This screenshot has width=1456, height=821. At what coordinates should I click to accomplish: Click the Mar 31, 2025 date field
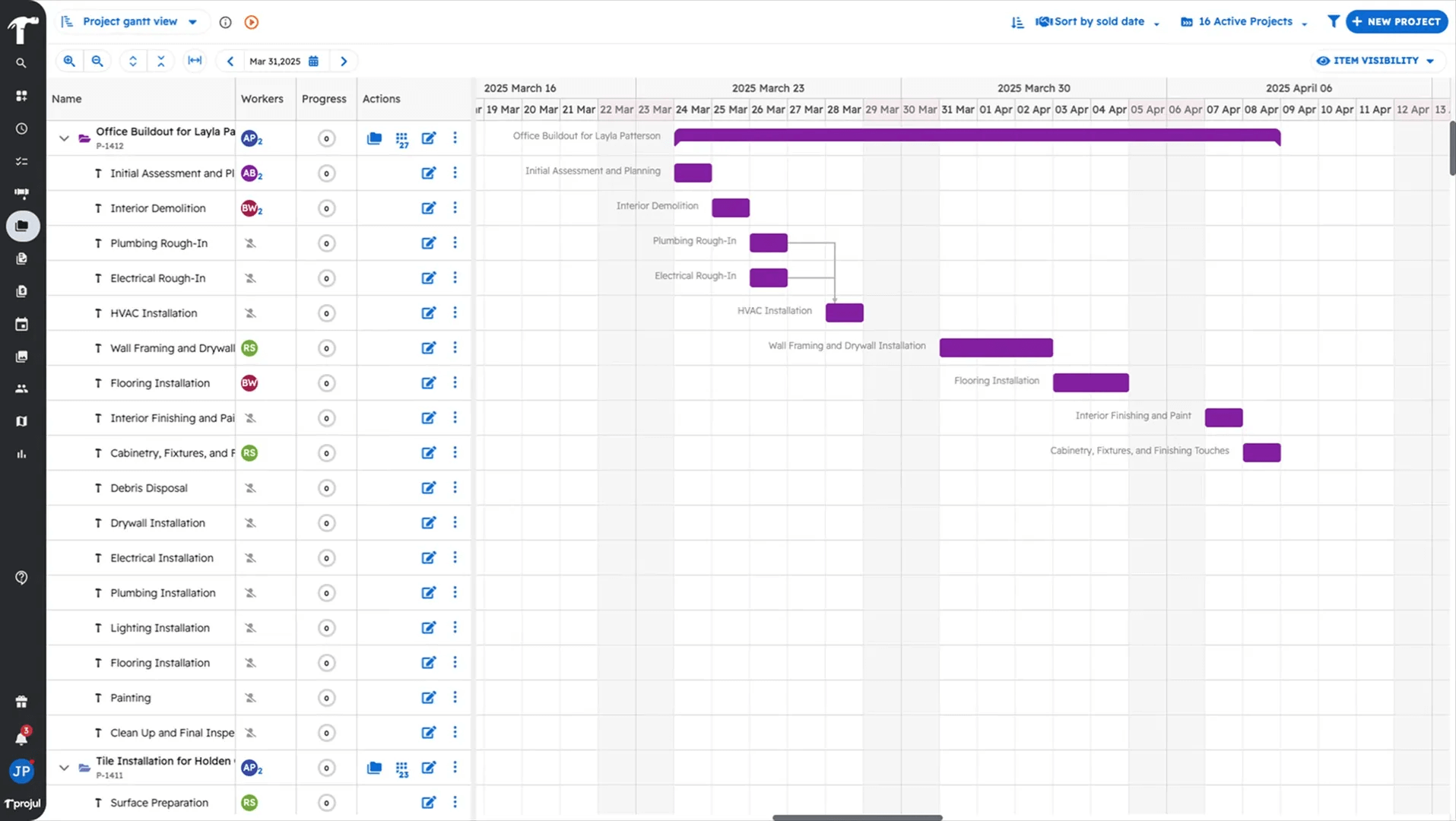pyautogui.click(x=275, y=61)
